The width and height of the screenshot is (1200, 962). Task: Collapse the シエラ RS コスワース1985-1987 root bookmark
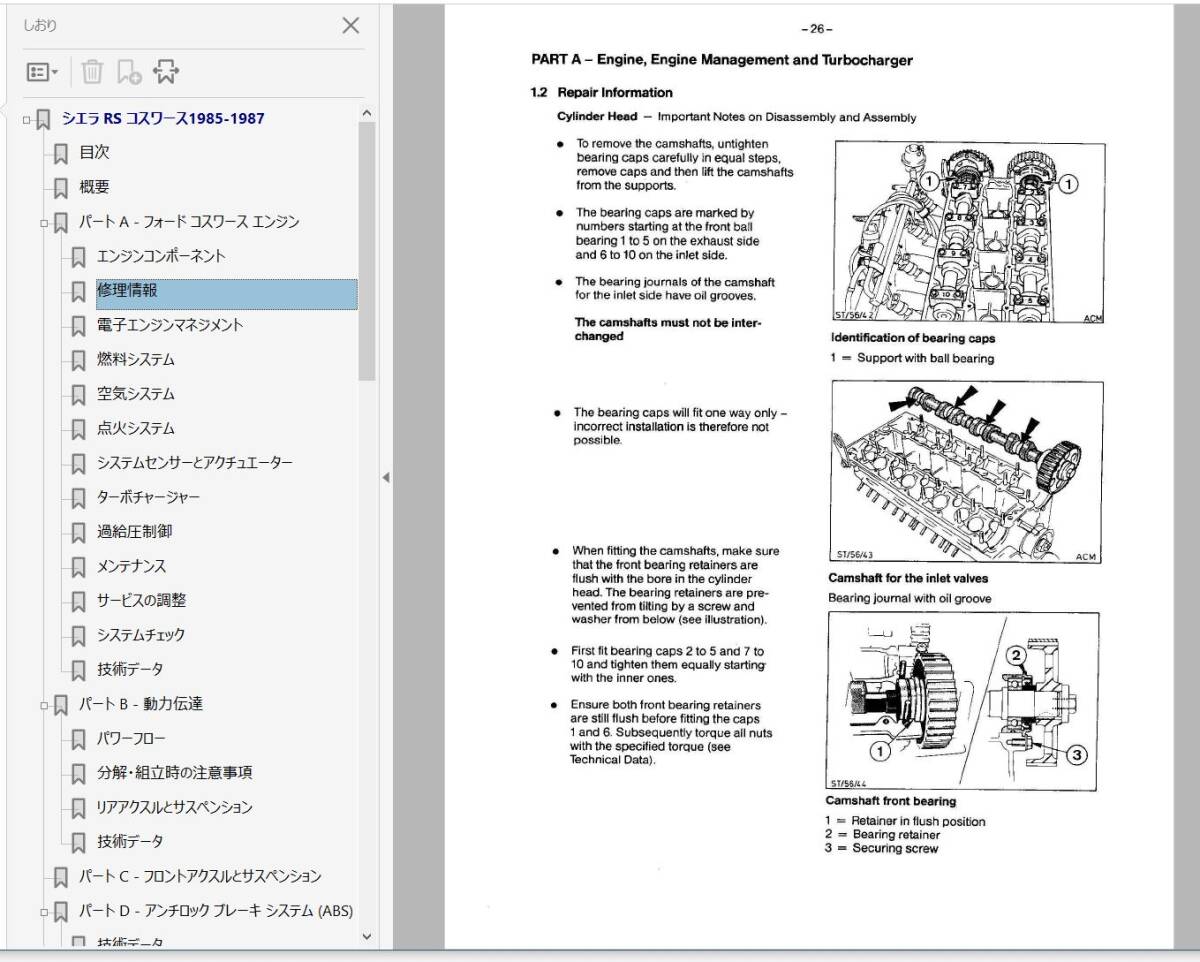click(x=27, y=119)
